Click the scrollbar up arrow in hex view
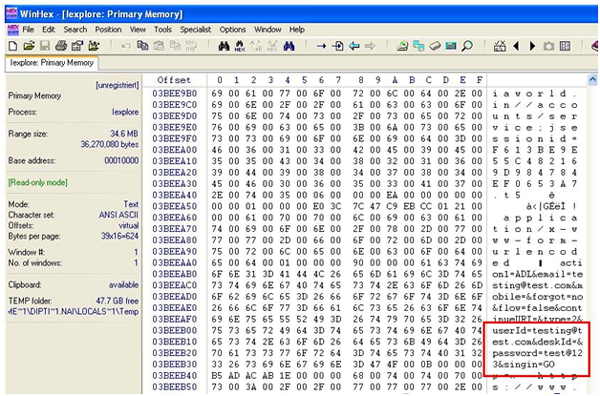The height and width of the screenshot is (396, 600). [592, 80]
